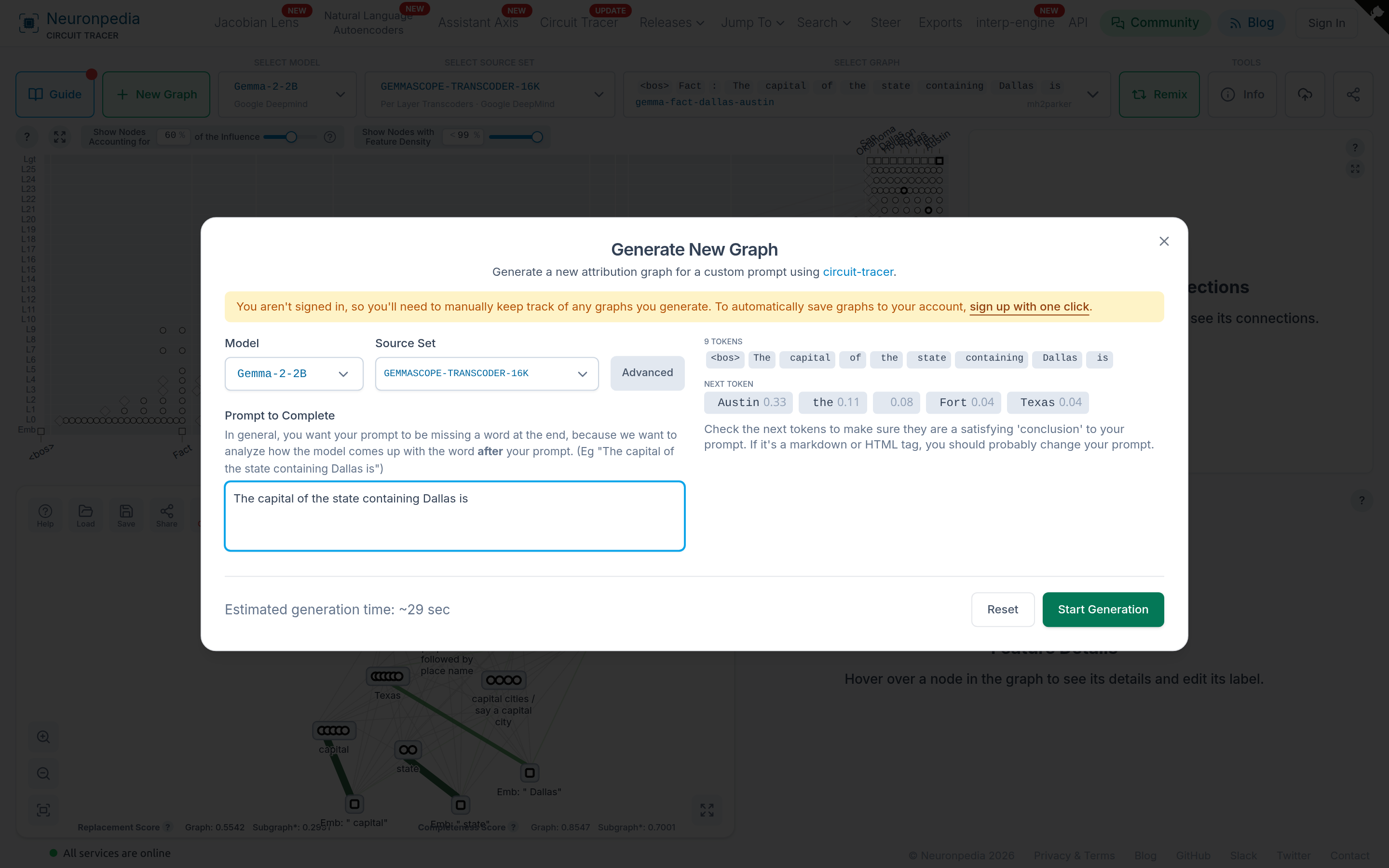Click the Neuronpedia logo icon
The width and height of the screenshot is (1389, 868).
tap(29, 23)
